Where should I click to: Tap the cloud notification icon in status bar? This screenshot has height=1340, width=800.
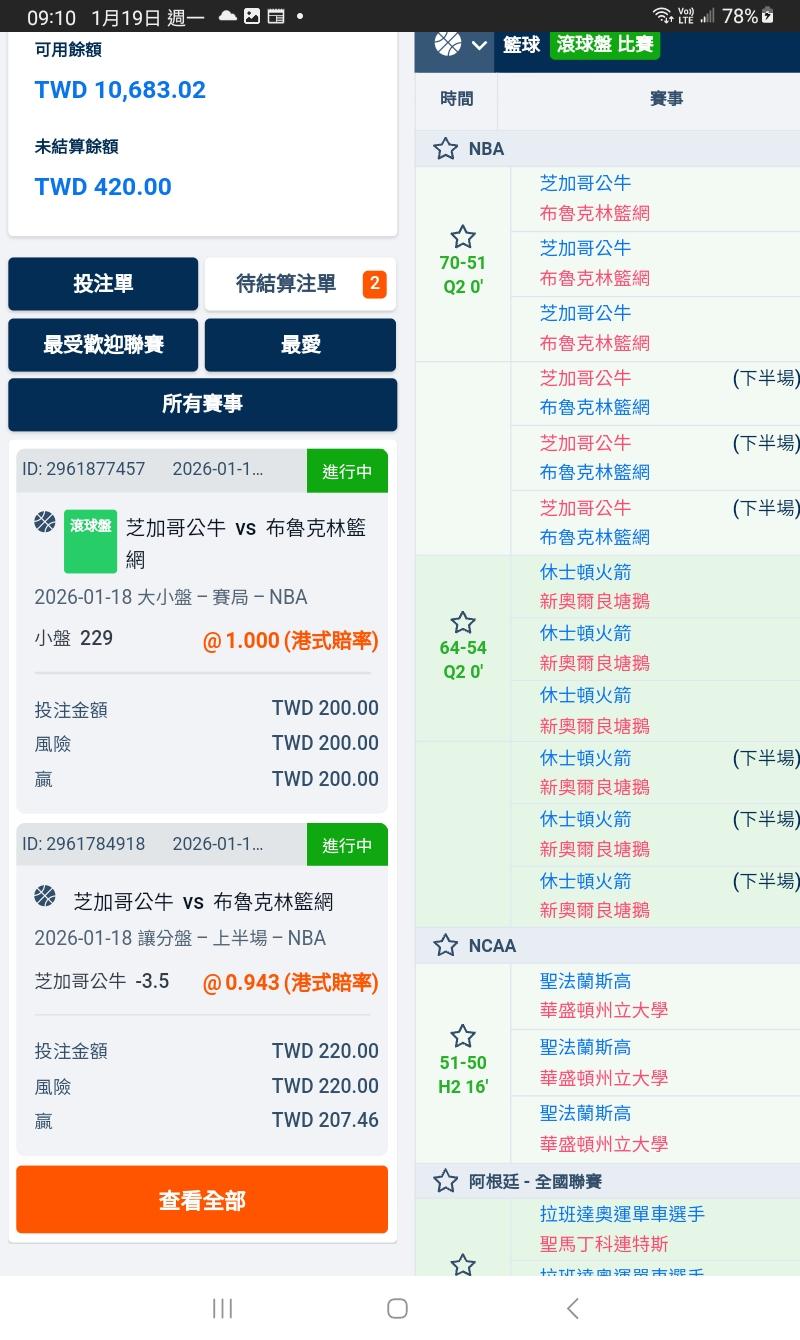[x=227, y=16]
